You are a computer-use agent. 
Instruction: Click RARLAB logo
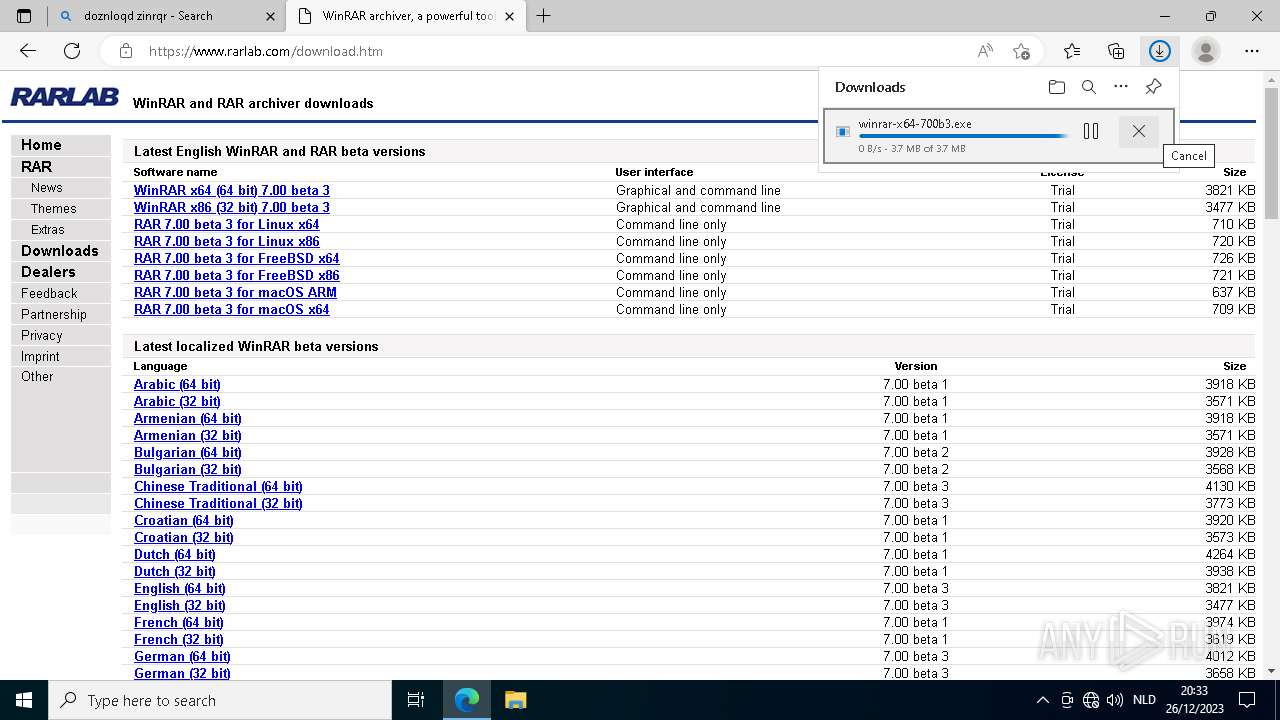(65, 97)
